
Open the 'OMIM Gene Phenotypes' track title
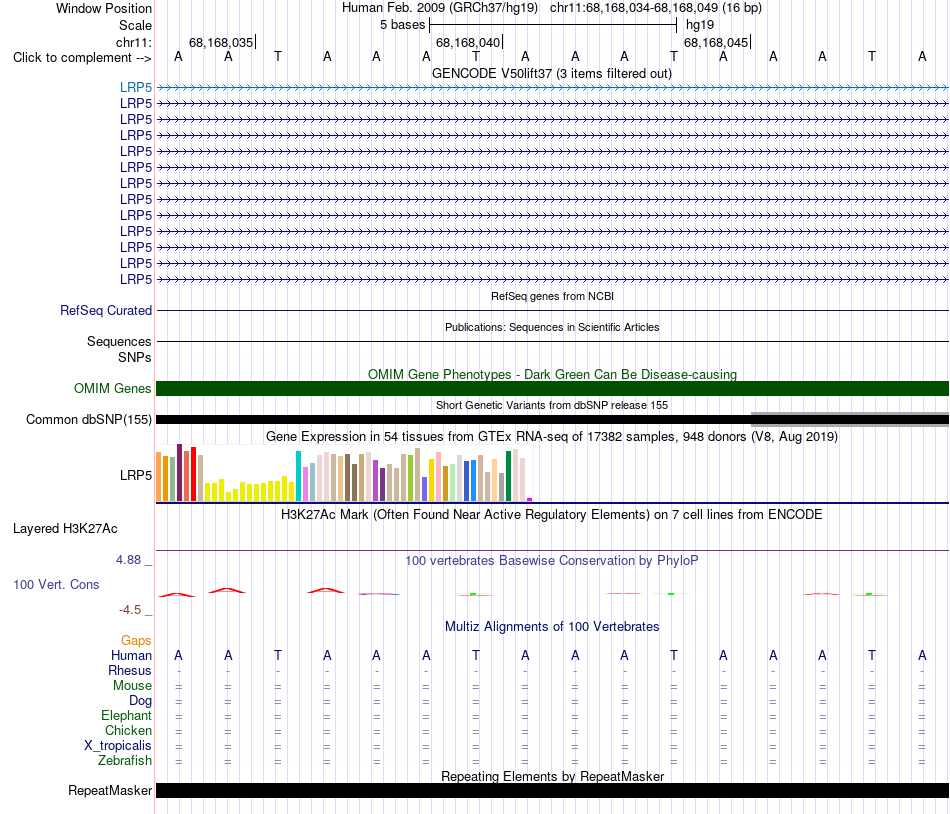552,374
